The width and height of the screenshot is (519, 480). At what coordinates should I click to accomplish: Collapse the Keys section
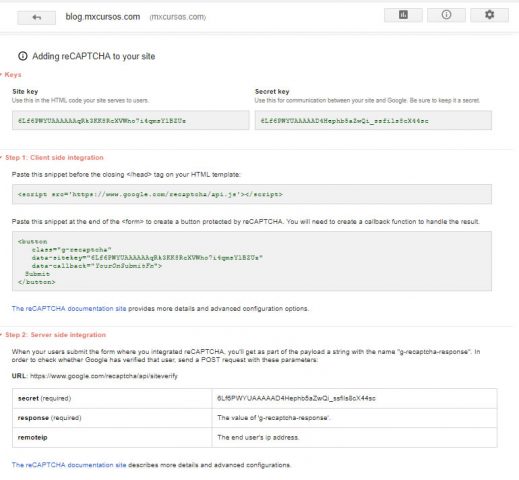[11, 75]
